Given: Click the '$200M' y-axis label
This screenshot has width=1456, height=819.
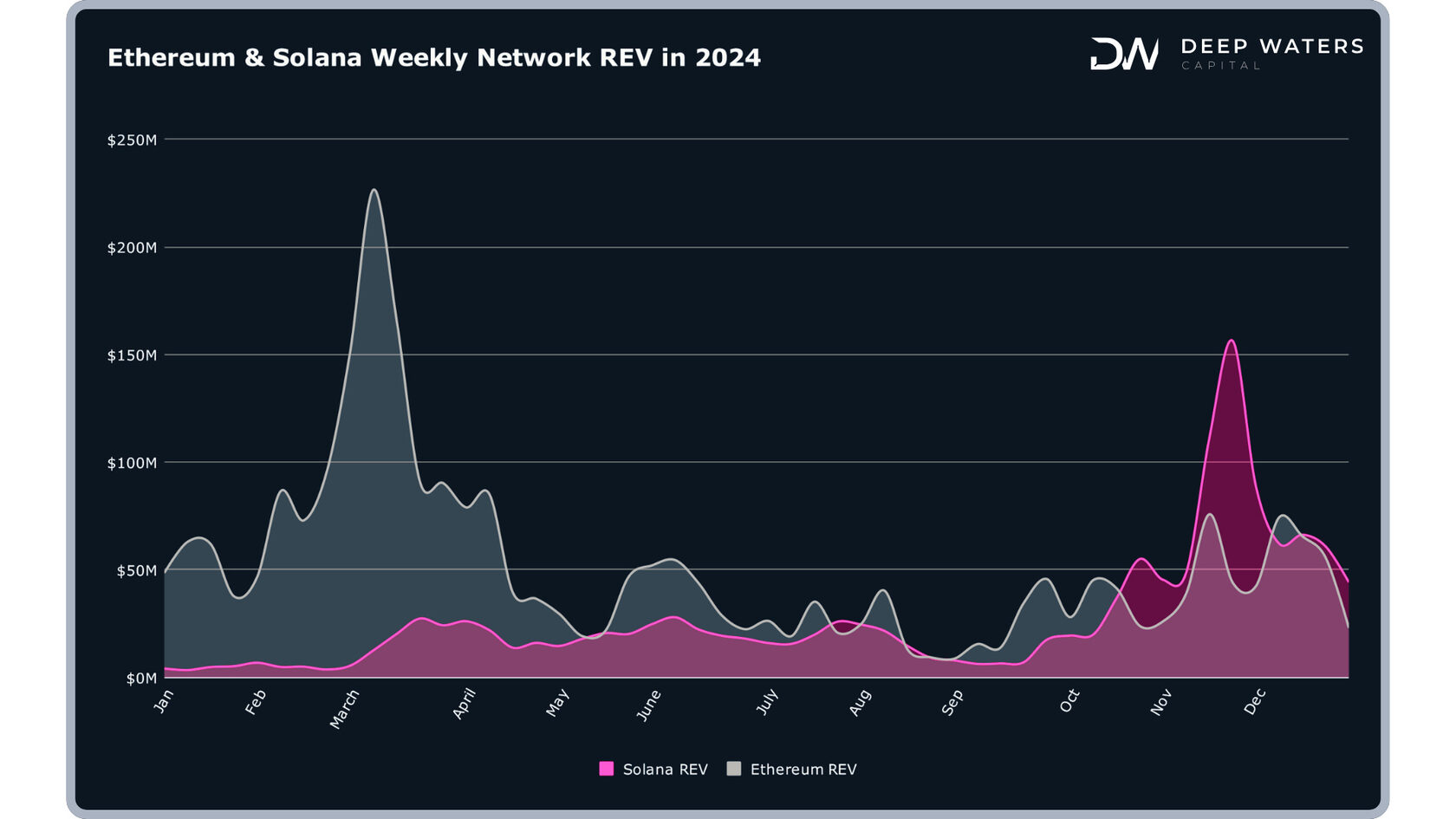Looking at the screenshot, I should click(132, 248).
